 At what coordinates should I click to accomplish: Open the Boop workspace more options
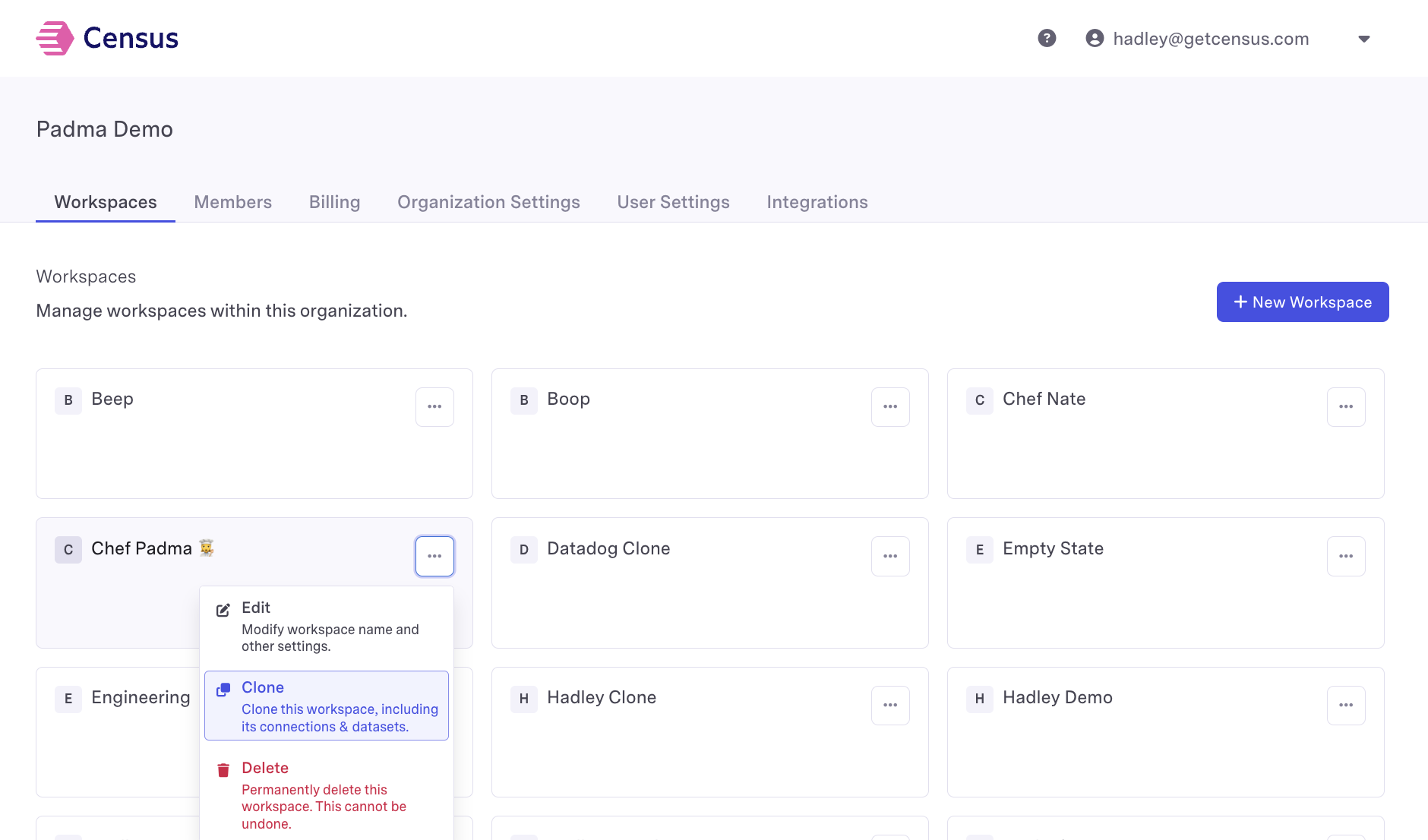(x=890, y=406)
